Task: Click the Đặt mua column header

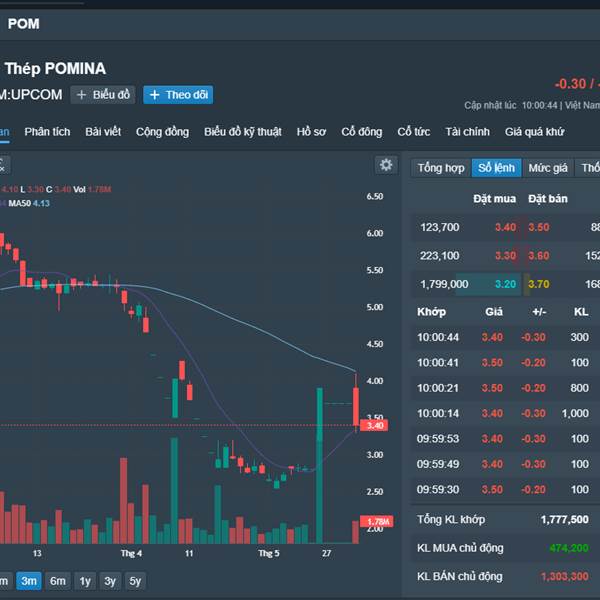Action: coord(494,199)
